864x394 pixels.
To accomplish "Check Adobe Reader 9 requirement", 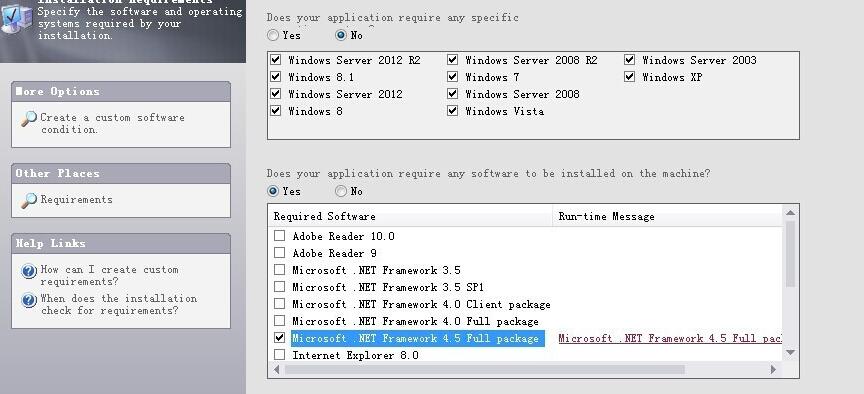I will pyautogui.click(x=279, y=253).
